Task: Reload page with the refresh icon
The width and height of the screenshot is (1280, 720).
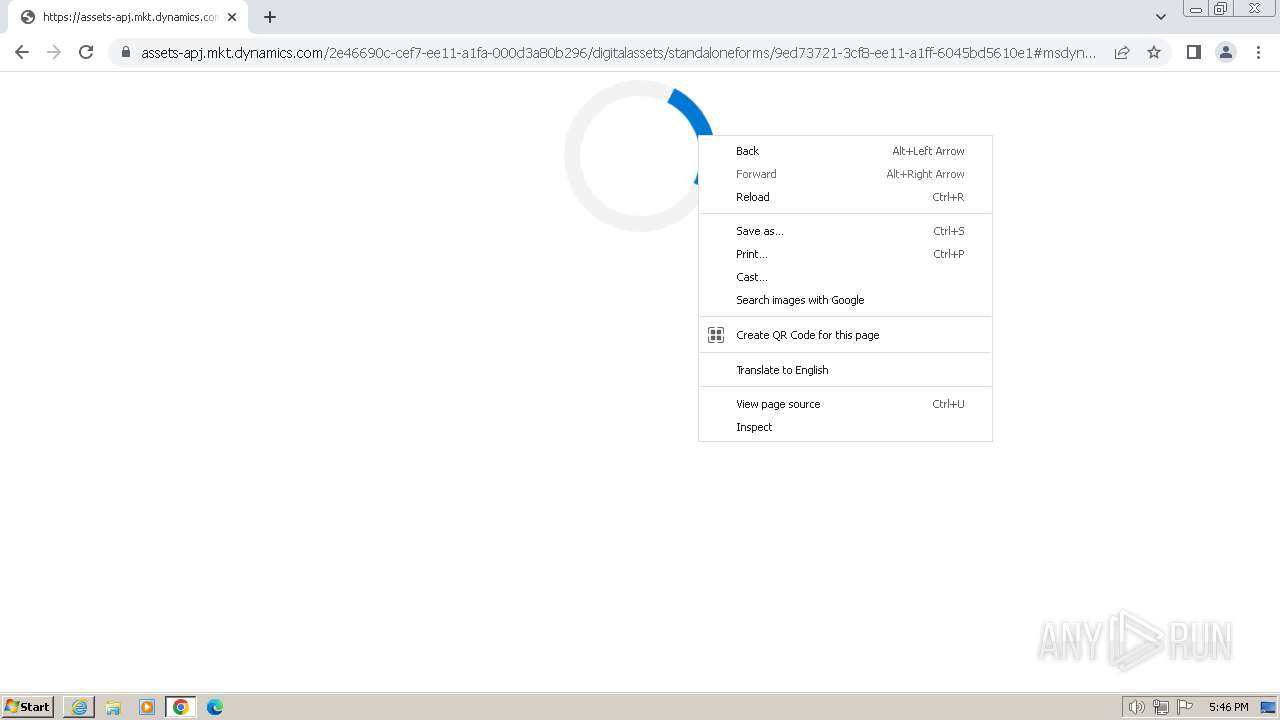Action: pyautogui.click(x=86, y=52)
